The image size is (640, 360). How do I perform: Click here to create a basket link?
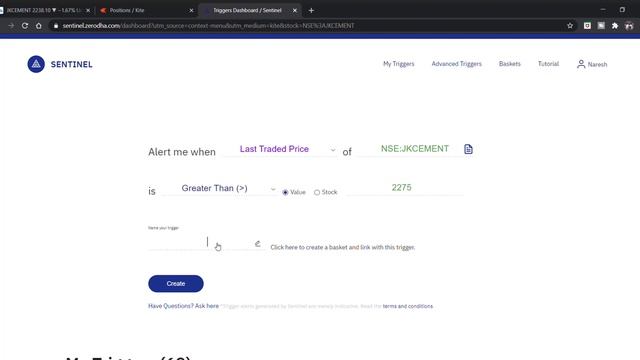point(342,247)
